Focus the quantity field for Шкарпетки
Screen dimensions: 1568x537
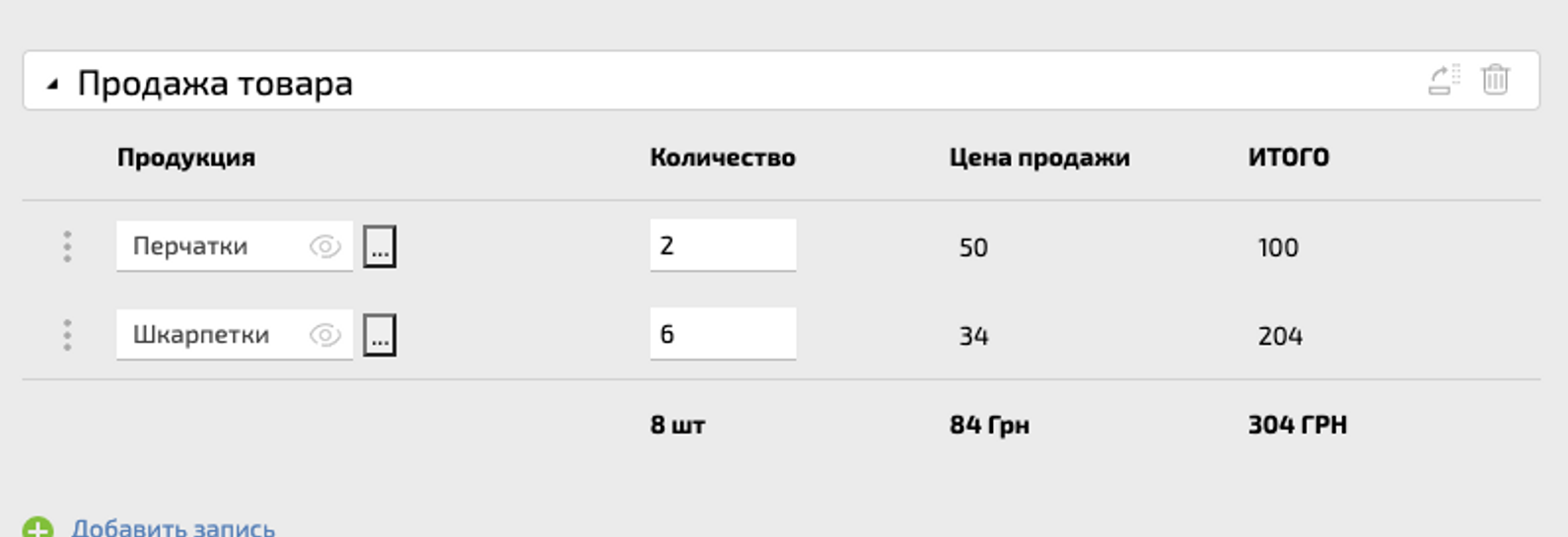(722, 334)
